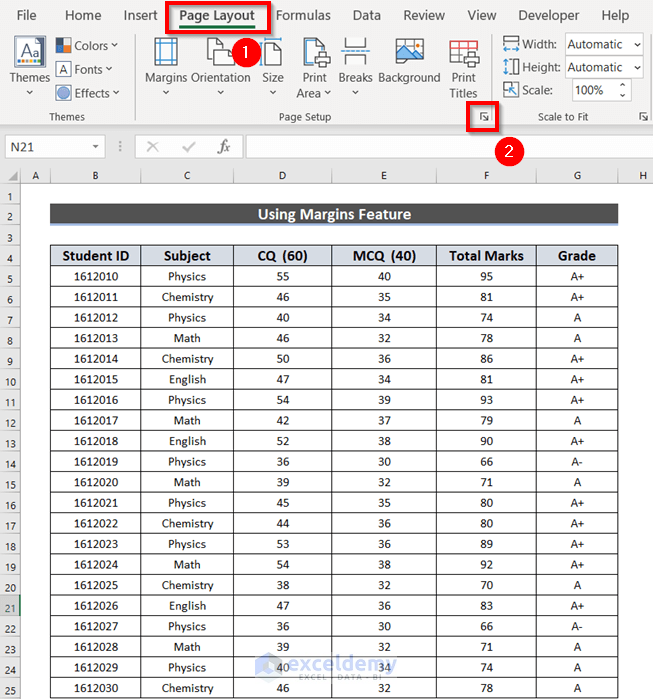Image resolution: width=653 pixels, height=699 pixels.
Task: Switch to the Developer tab
Action: coord(549,15)
